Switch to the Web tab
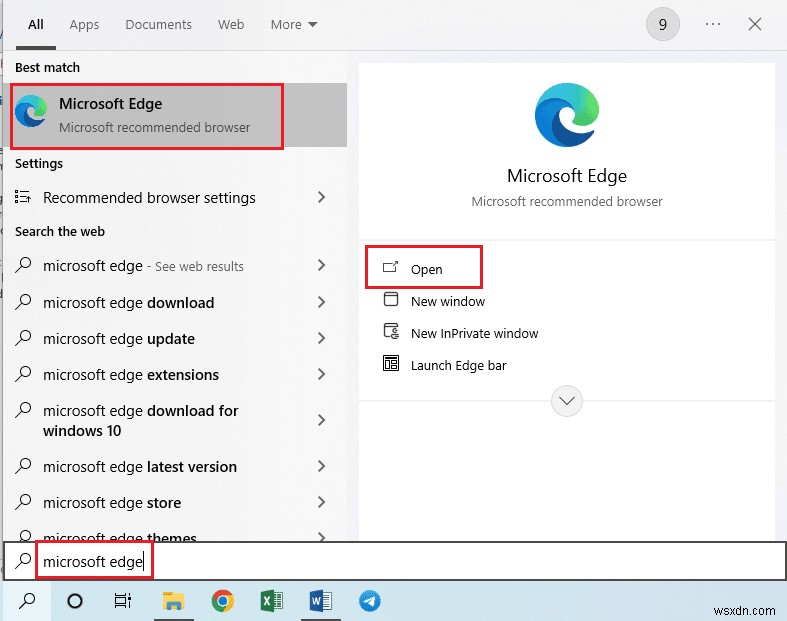The height and width of the screenshot is (621, 787). point(231,24)
